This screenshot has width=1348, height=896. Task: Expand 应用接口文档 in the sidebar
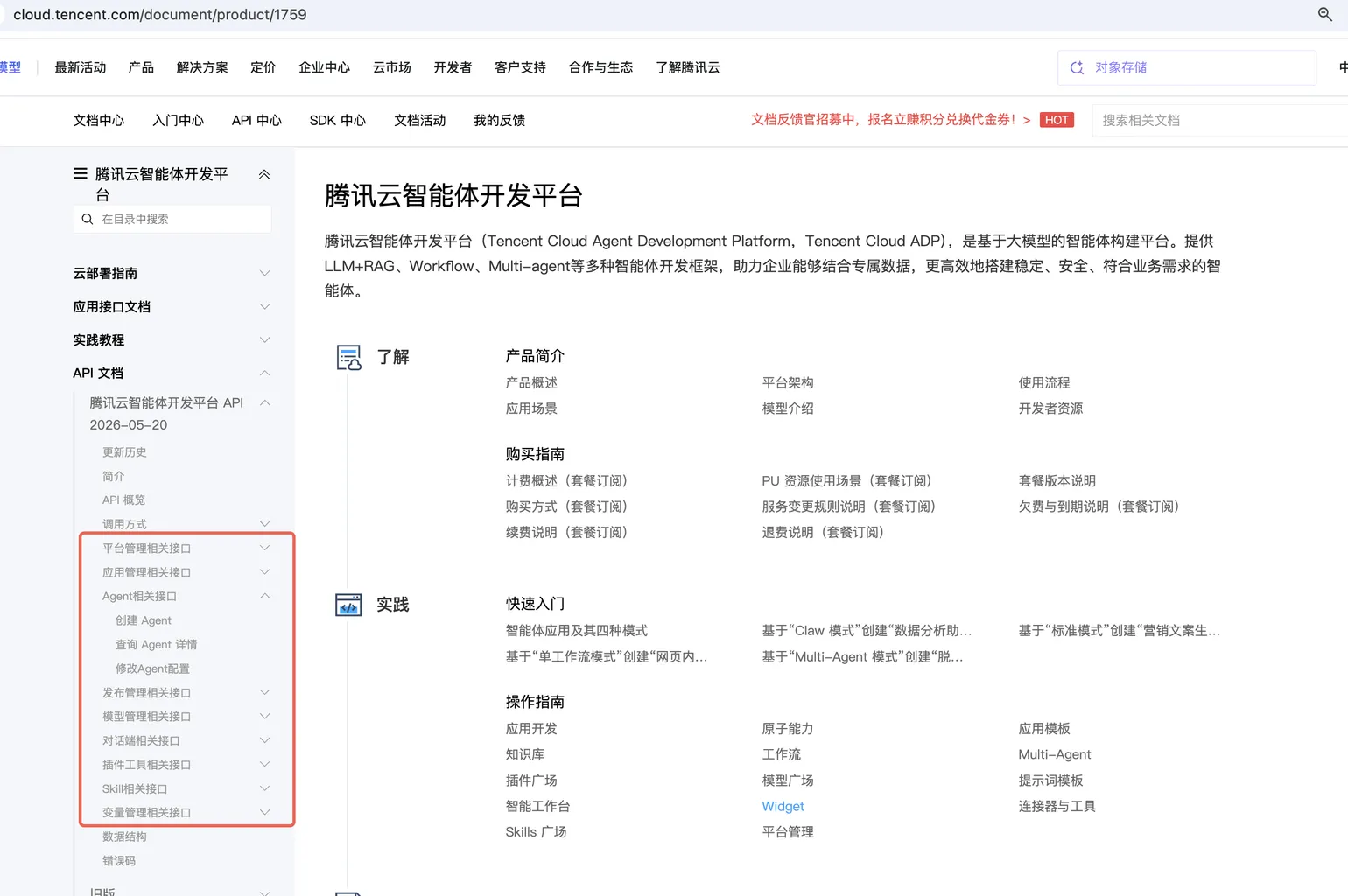click(264, 307)
